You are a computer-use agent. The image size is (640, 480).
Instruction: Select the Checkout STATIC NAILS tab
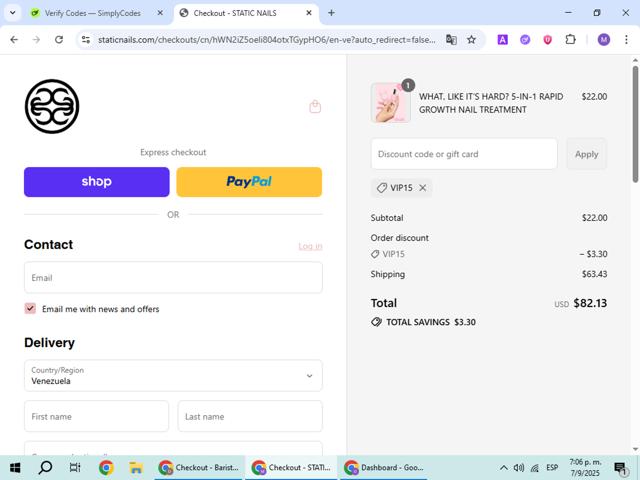pyautogui.click(x=235, y=13)
